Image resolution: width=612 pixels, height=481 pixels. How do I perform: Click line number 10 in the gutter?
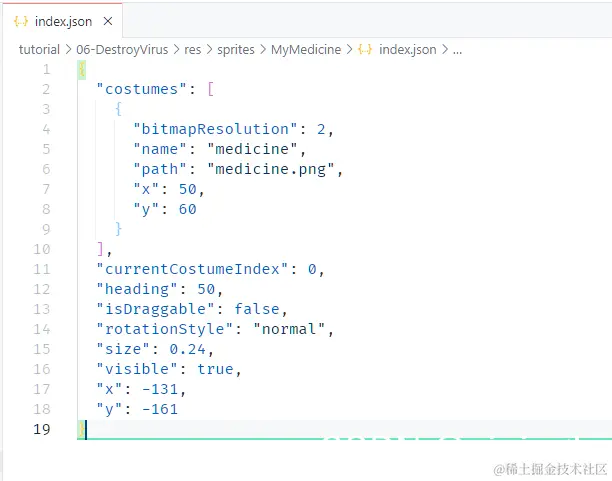coord(42,249)
